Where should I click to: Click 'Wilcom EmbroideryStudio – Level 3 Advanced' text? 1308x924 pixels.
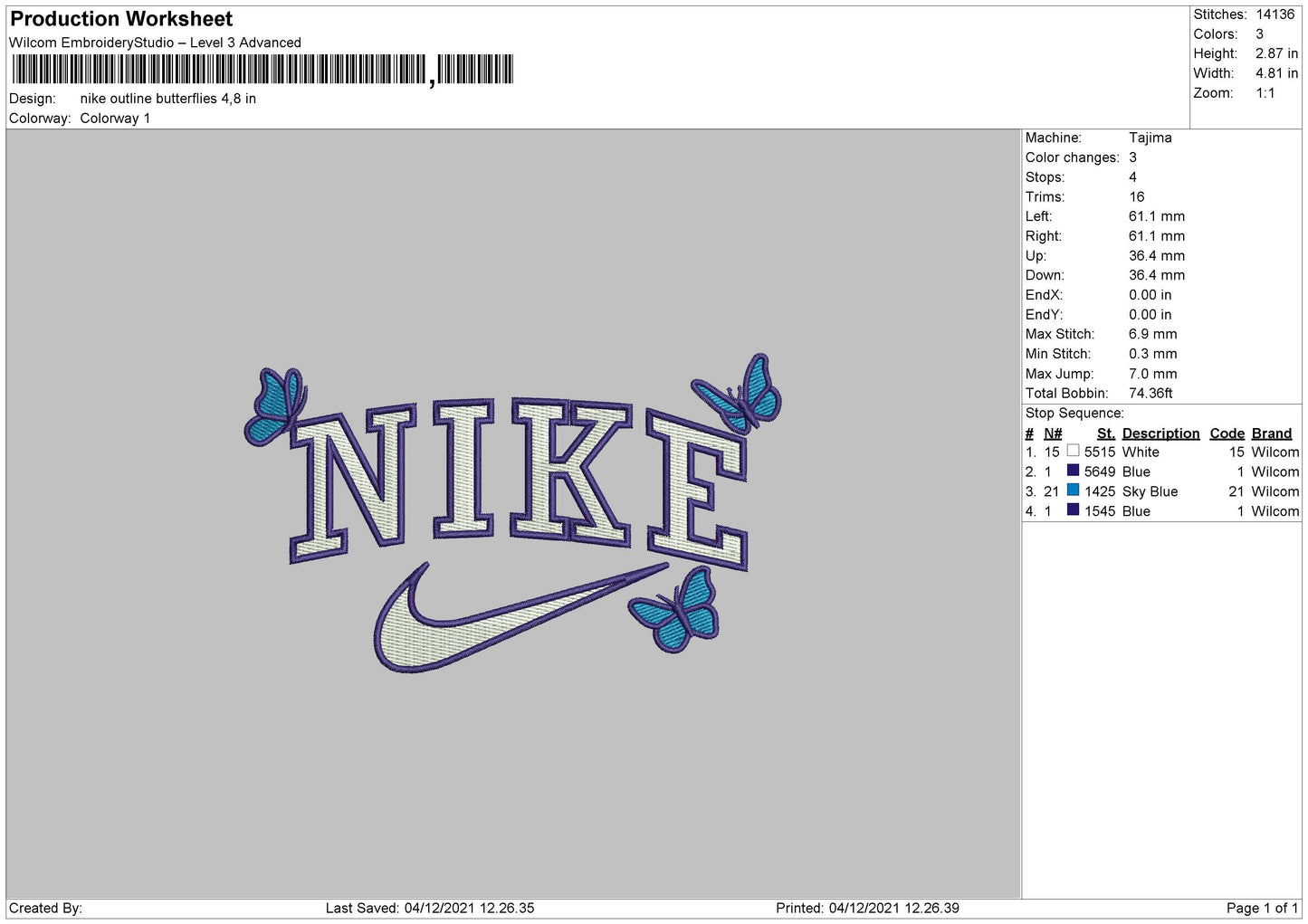pos(155,43)
